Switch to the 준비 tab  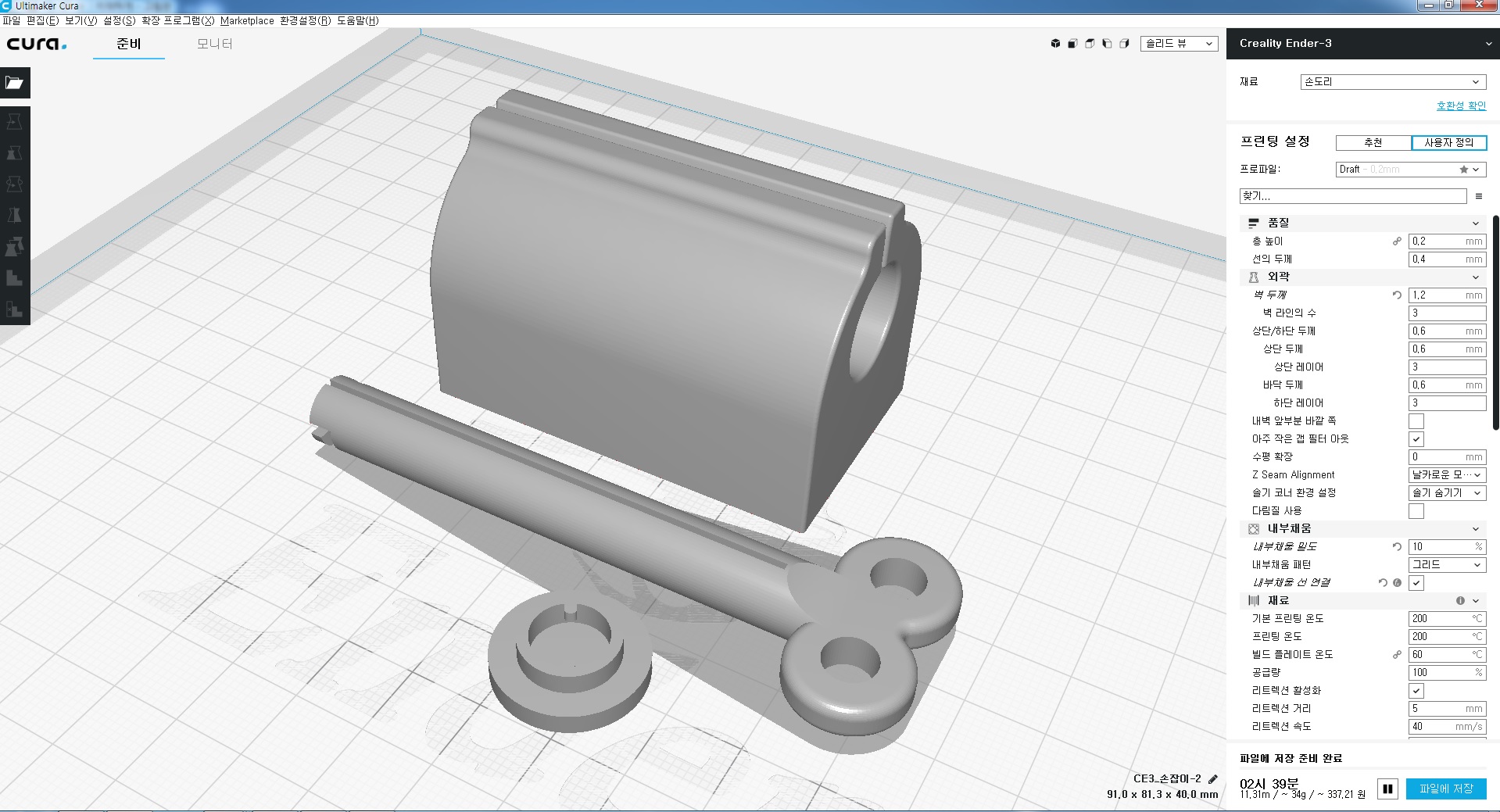click(x=129, y=44)
